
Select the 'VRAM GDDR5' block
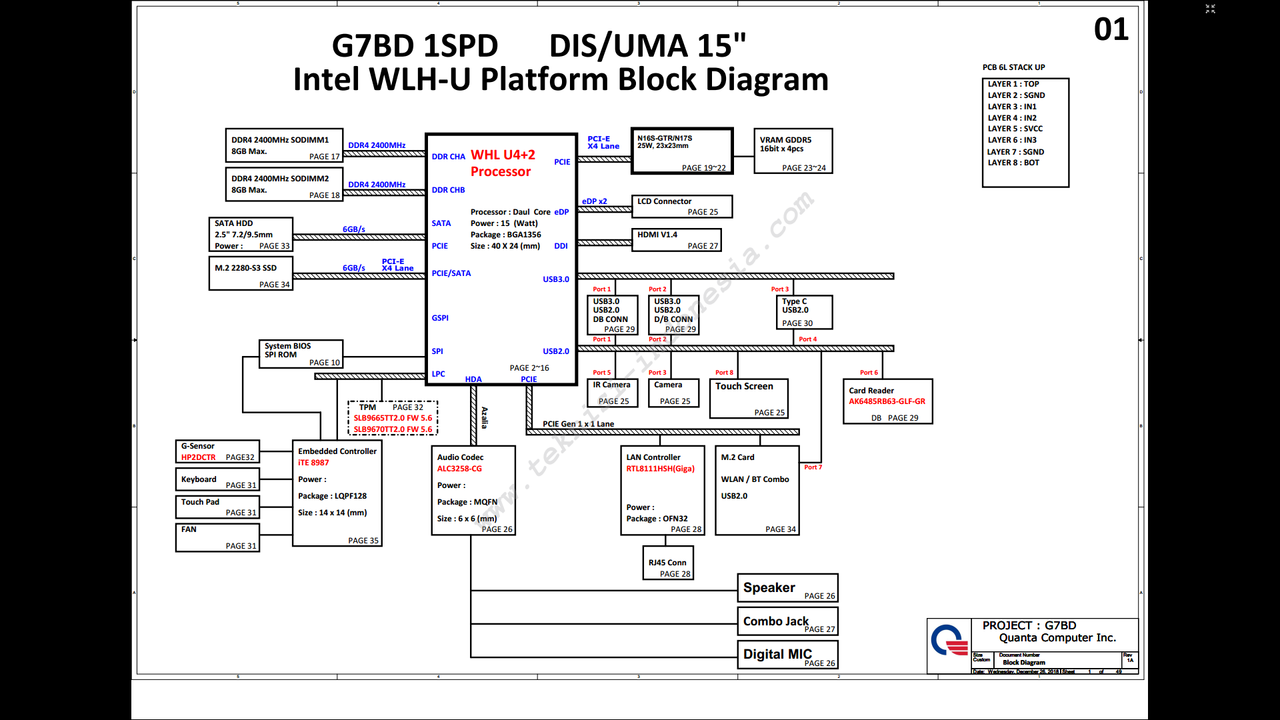tap(792, 151)
